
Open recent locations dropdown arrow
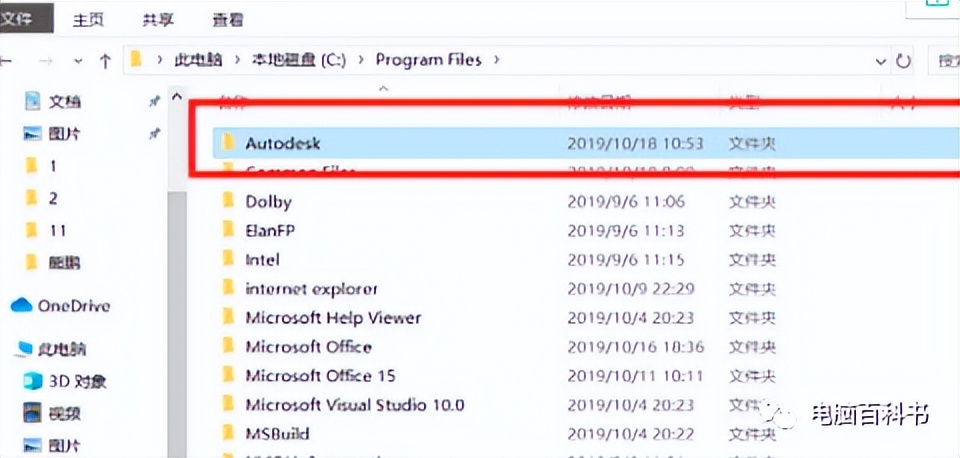[77, 61]
